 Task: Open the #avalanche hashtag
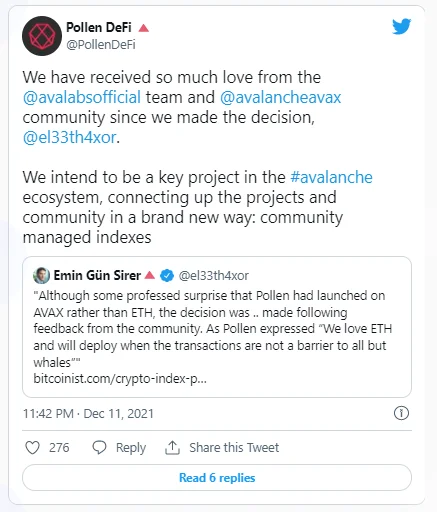pyautogui.click(x=331, y=177)
